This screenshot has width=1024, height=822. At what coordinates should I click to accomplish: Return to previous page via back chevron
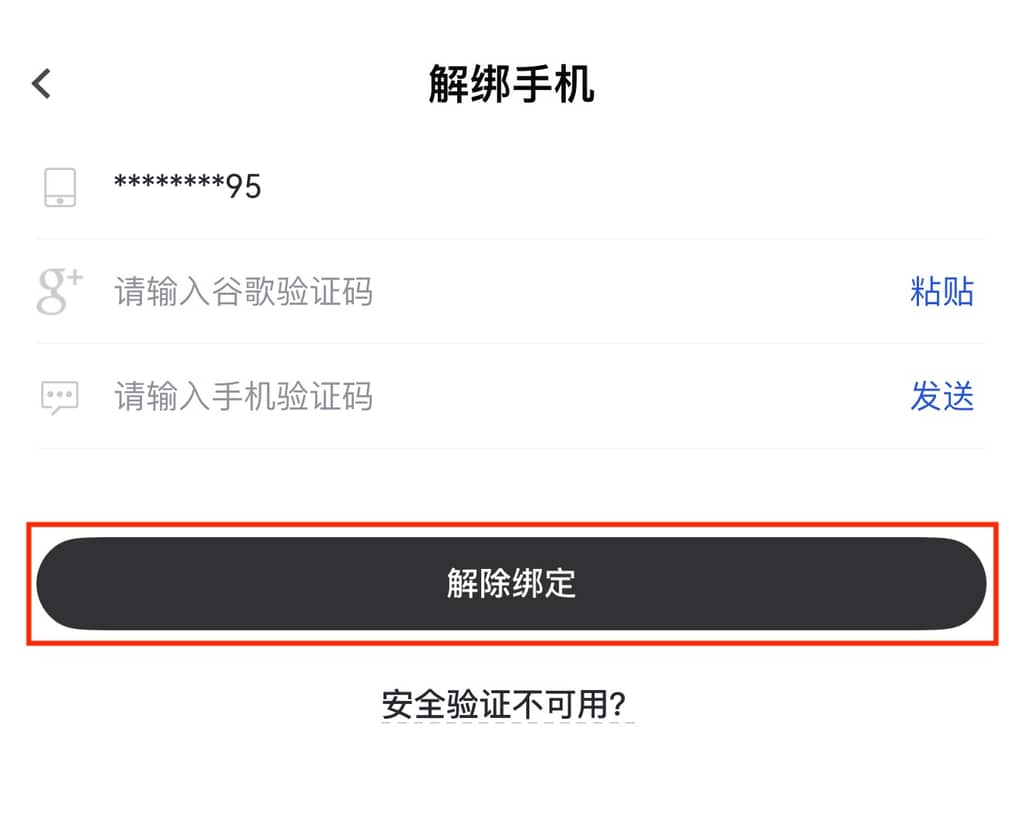[41, 84]
